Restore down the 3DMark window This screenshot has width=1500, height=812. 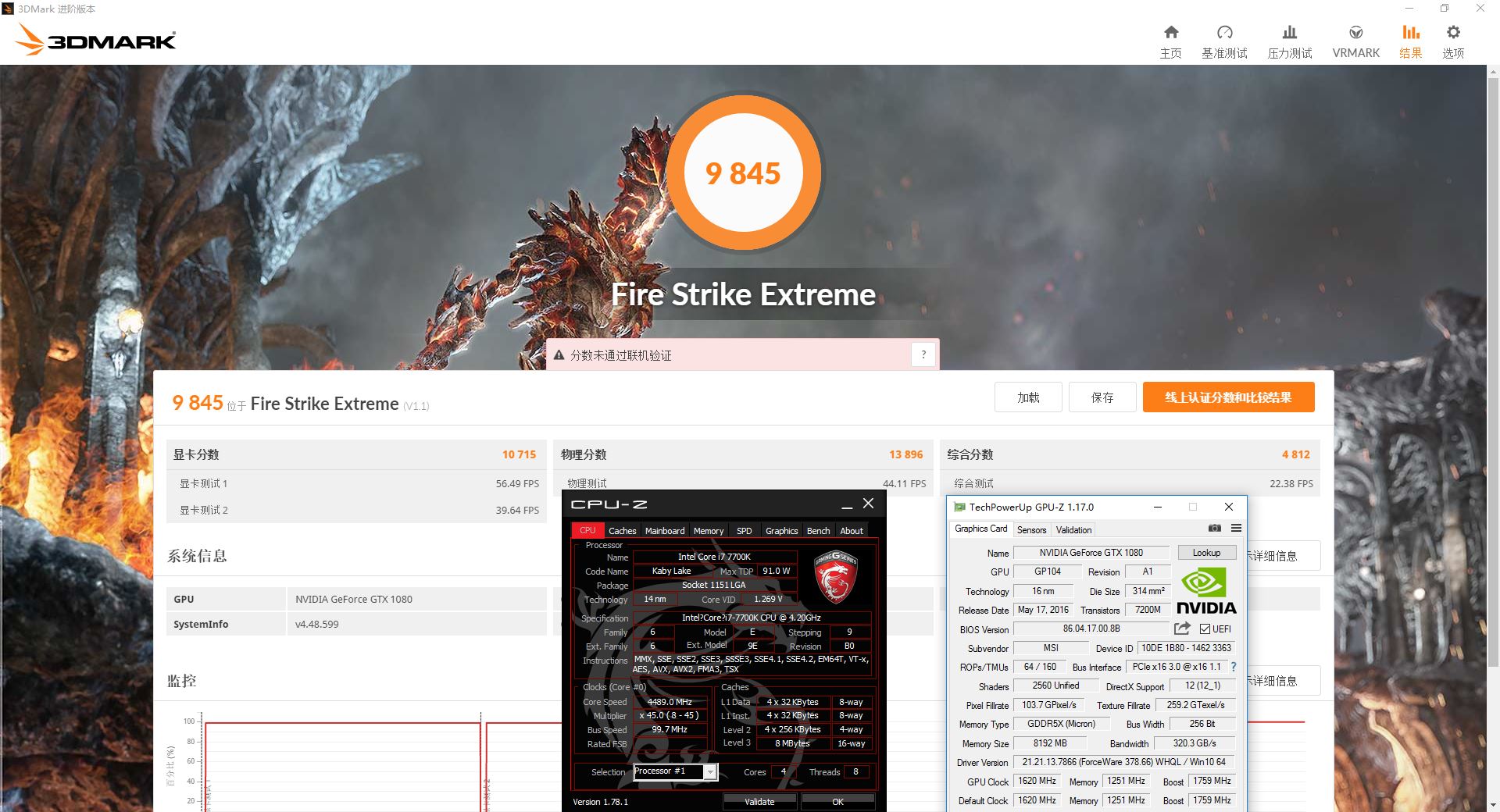pyautogui.click(x=1445, y=9)
